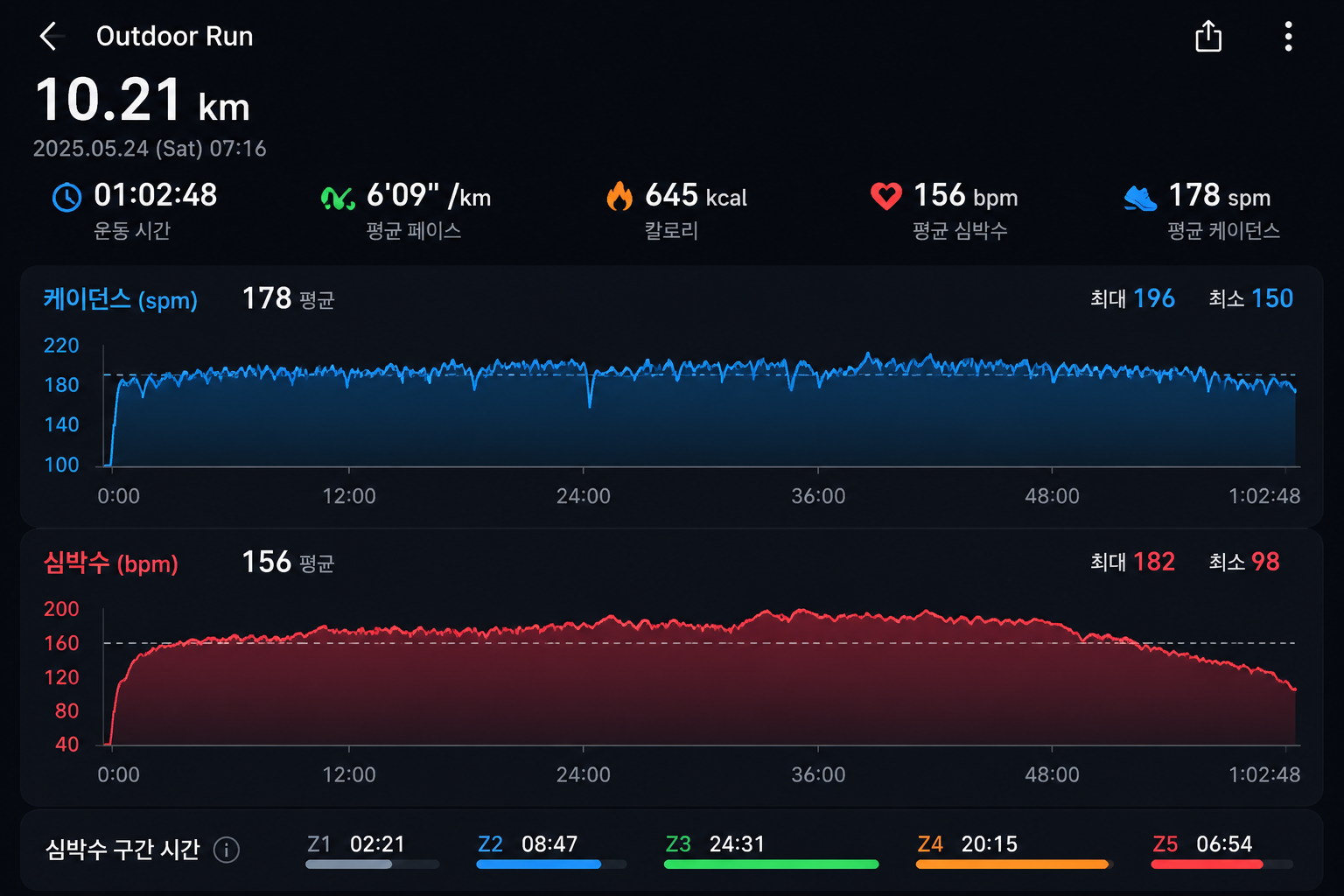Viewport: 1344px width, 896px height.
Task: Tap the 평균 케이던스 label
Action: click(1223, 231)
